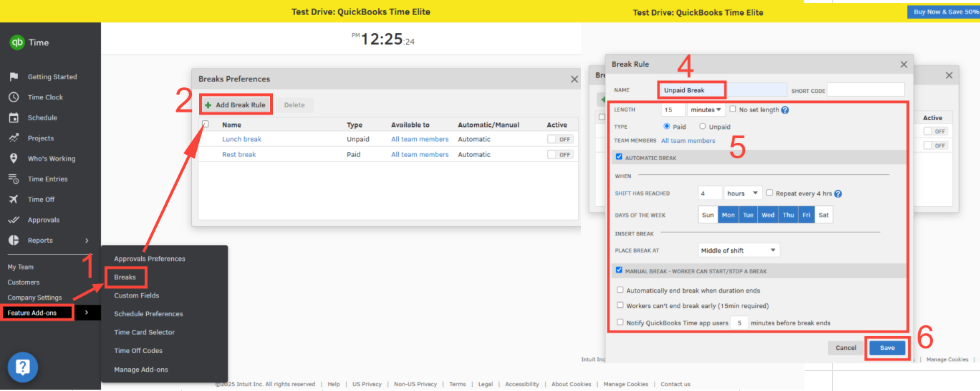Click help icon next to Repeat every 4 hrs
The image size is (980, 391).
pos(838,194)
